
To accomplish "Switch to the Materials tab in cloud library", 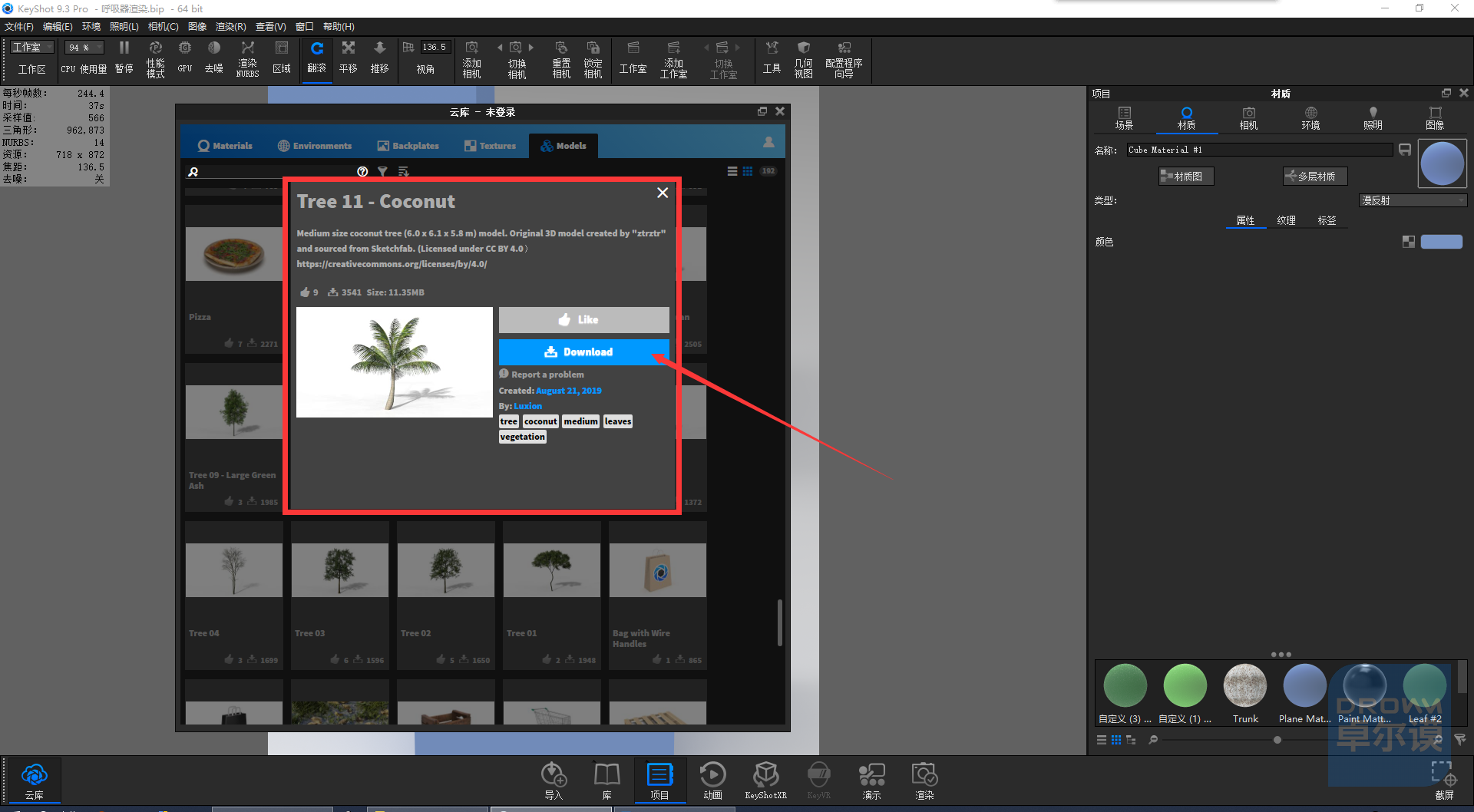I will pos(225,145).
